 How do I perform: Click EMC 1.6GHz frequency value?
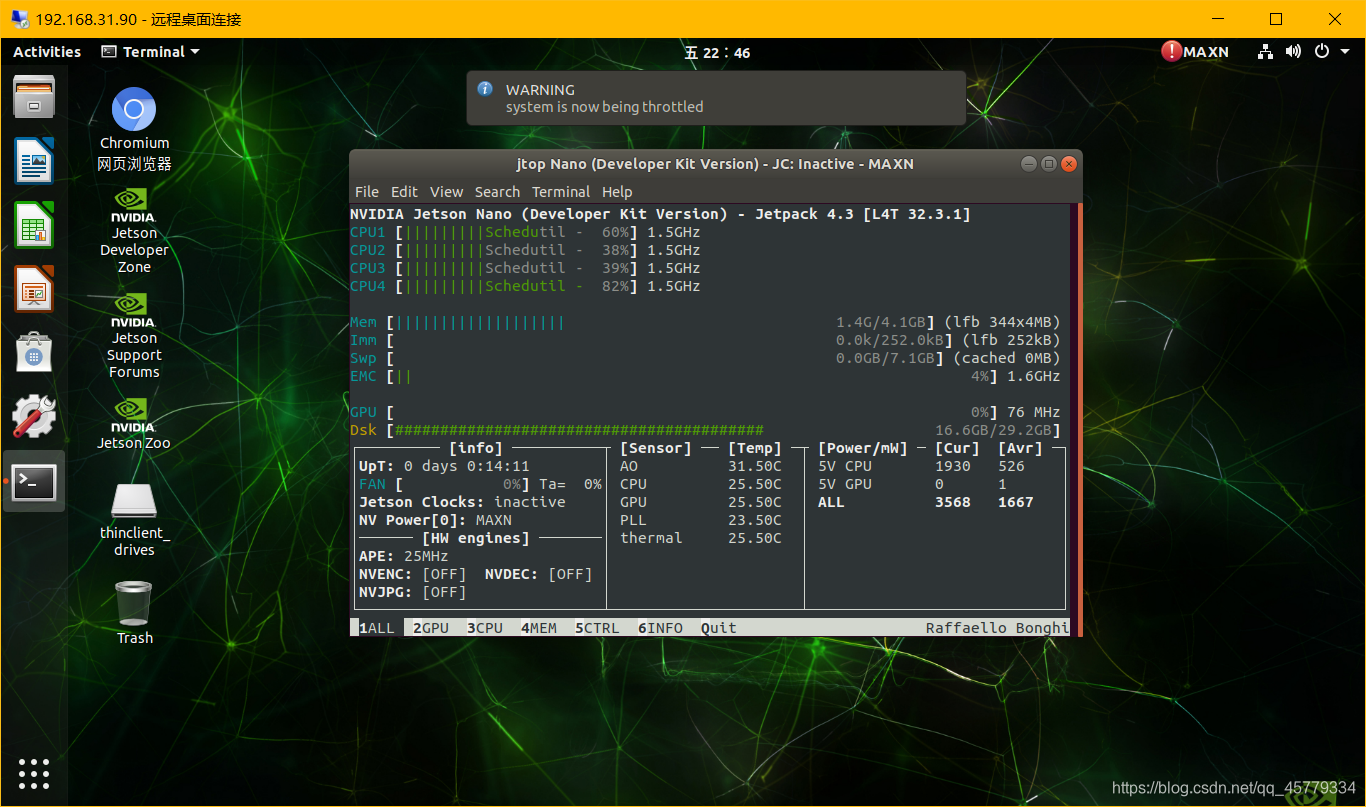(1033, 376)
